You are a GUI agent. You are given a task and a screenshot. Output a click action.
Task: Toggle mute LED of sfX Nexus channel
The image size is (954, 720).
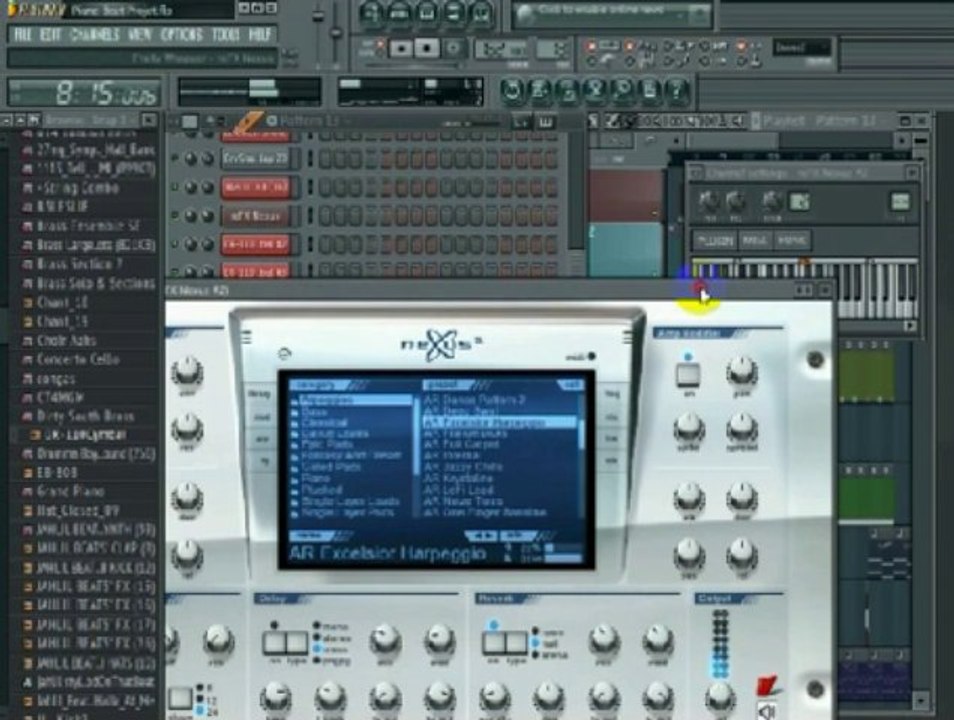tap(175, 215)
